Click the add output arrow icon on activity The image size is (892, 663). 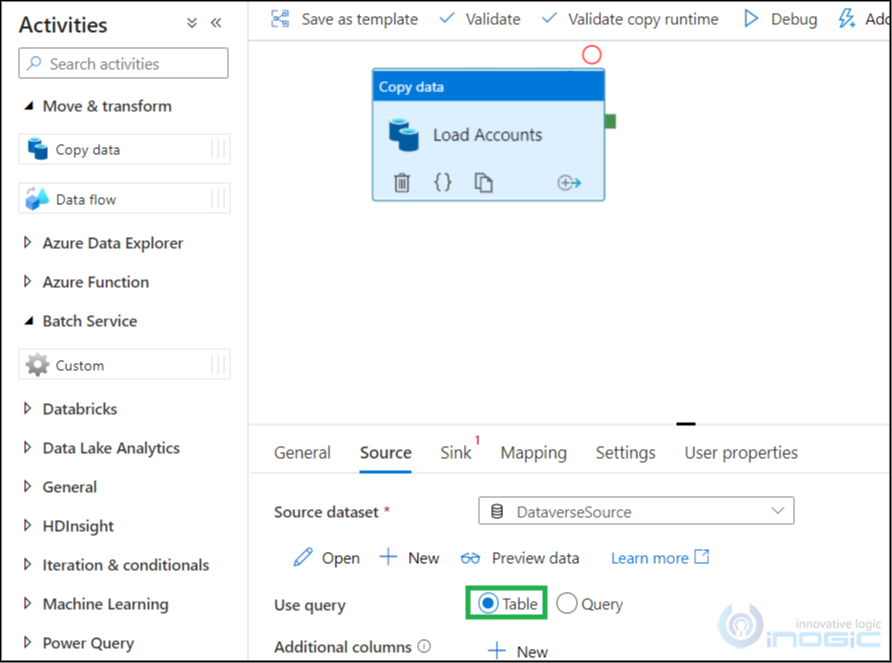(569, 183)
